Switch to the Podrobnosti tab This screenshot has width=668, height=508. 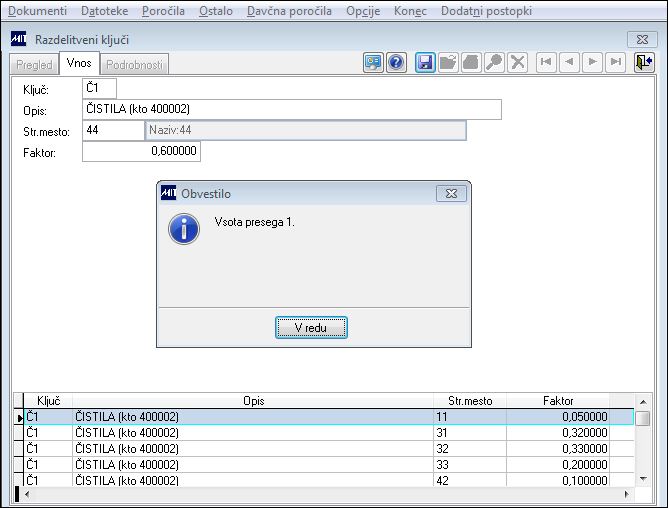click(x=134, y=65)
